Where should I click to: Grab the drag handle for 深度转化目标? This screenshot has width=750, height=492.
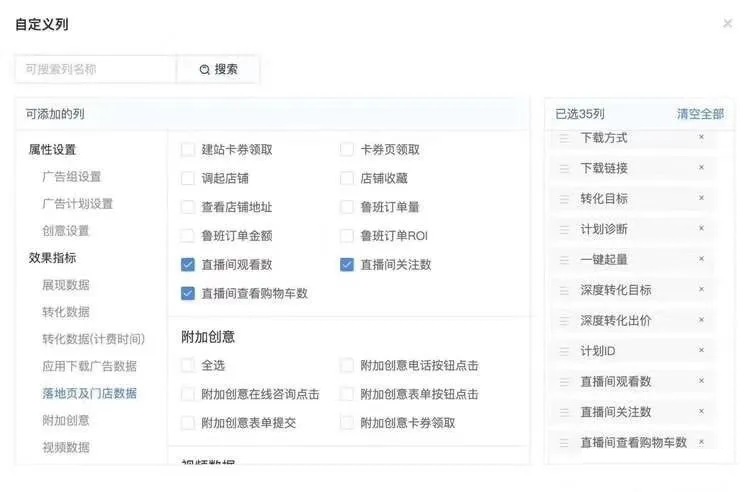(564, 290)
